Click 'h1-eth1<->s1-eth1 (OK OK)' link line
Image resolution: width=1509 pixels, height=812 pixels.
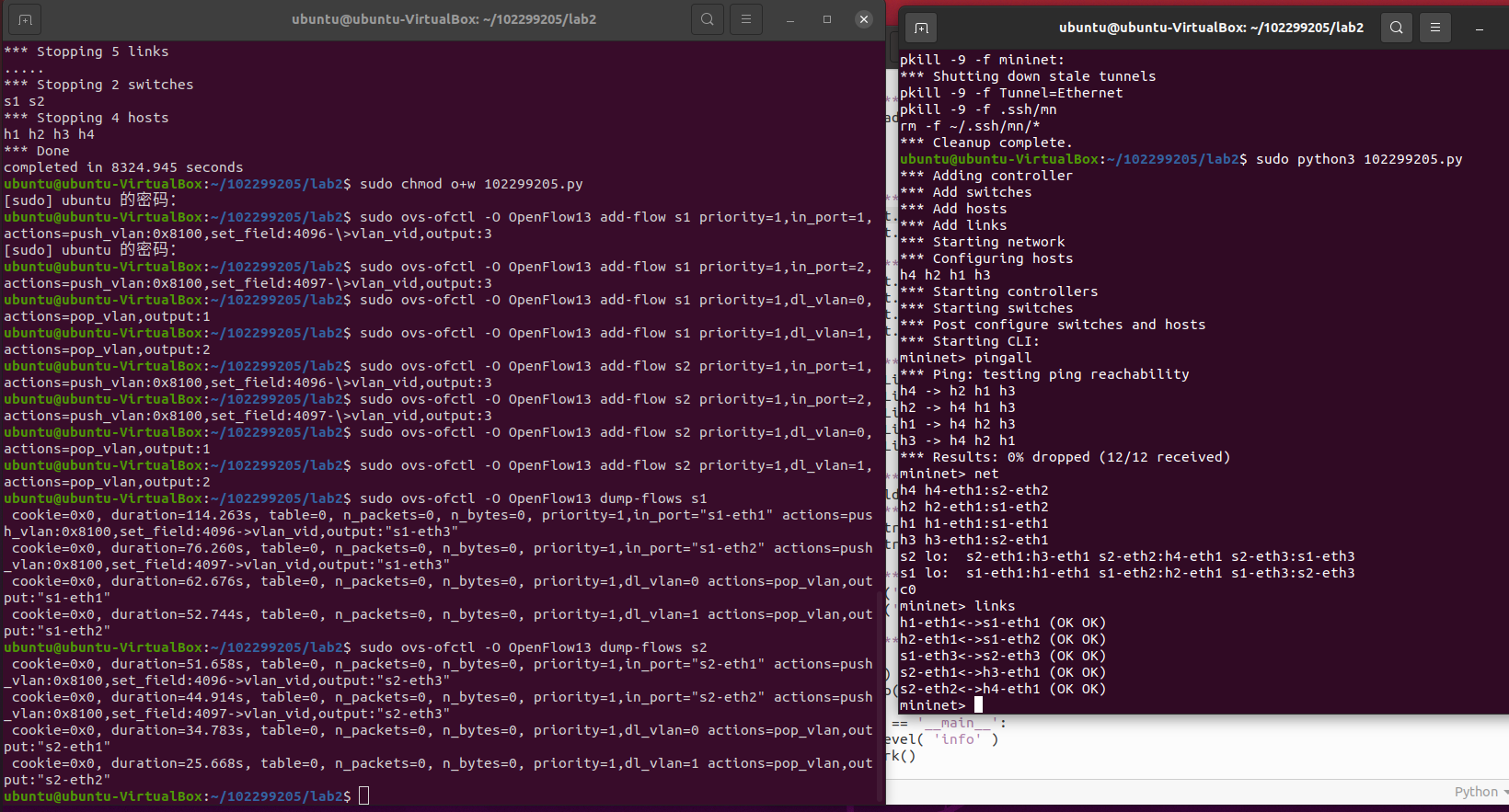(x=1003, y=623)
